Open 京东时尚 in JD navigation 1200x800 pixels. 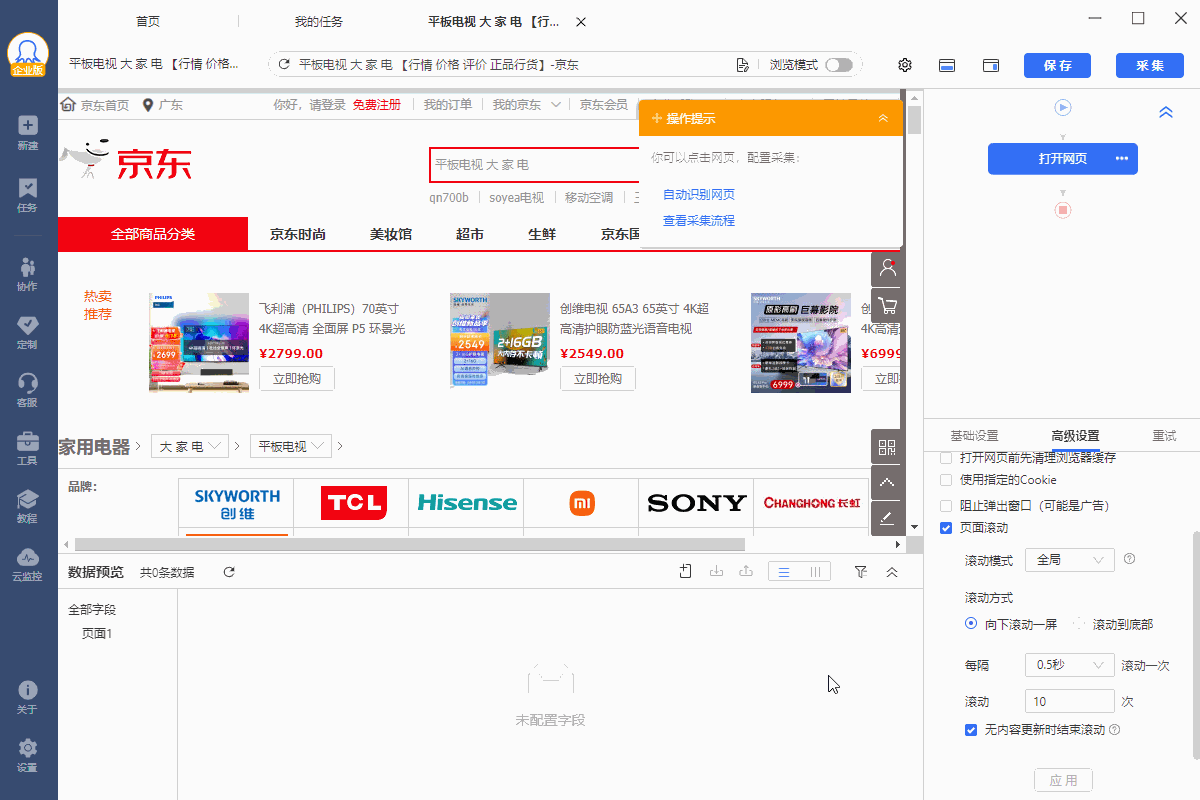[298, 234]
